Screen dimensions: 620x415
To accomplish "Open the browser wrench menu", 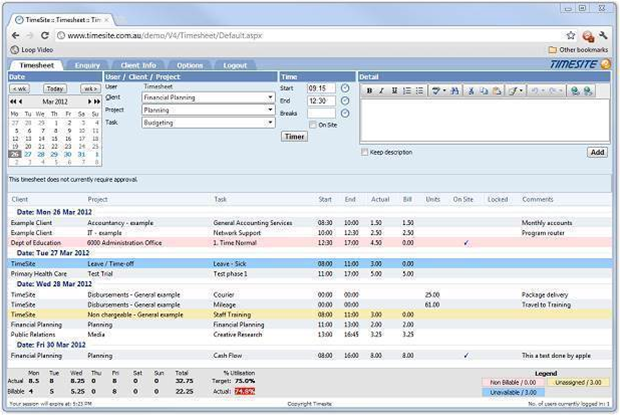I will [x=603, y=36].
